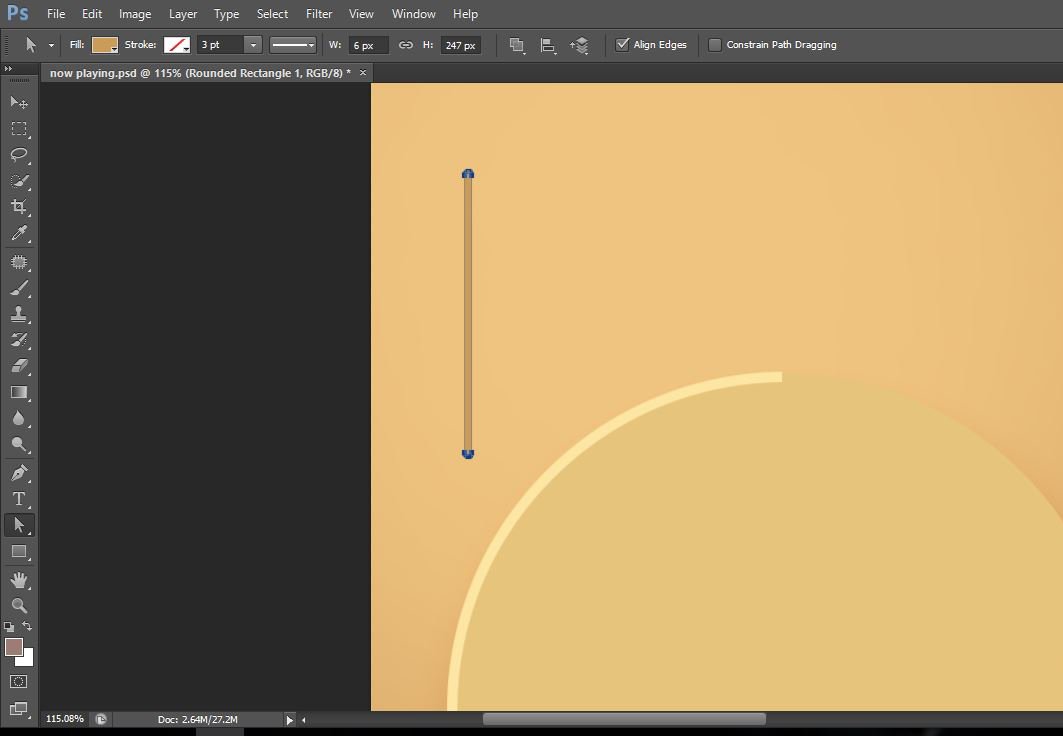The height and width of the screenshot is (736, 1063).
Task: Open the Type menu
Action: point(226,14)
